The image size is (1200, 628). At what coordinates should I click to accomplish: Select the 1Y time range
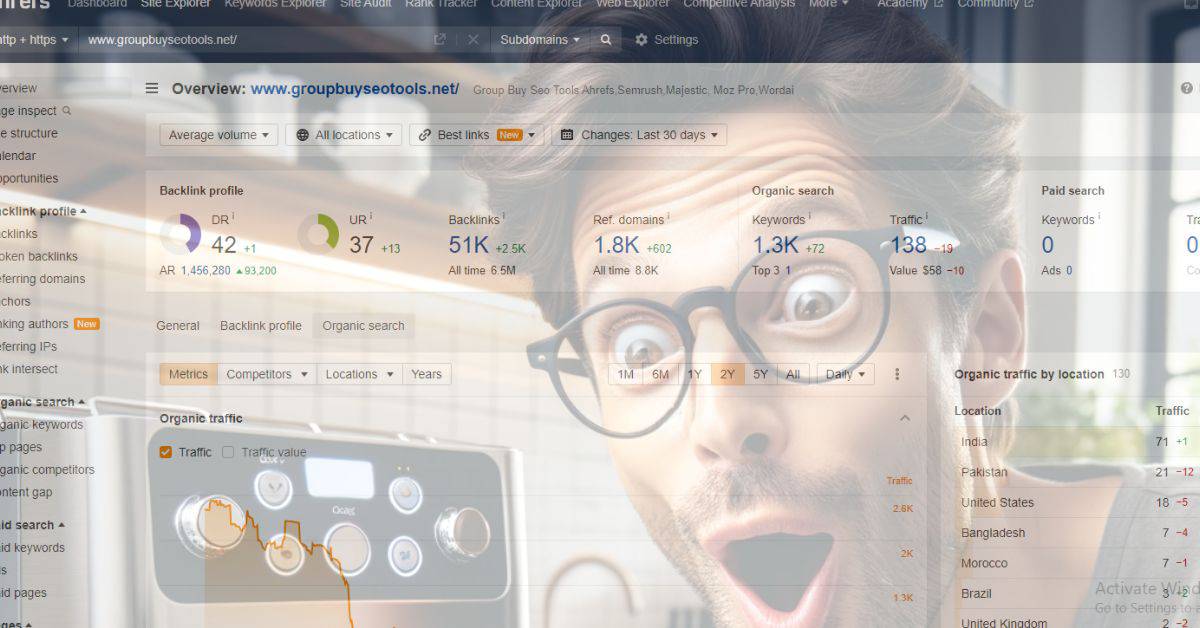tap(694, 374)
